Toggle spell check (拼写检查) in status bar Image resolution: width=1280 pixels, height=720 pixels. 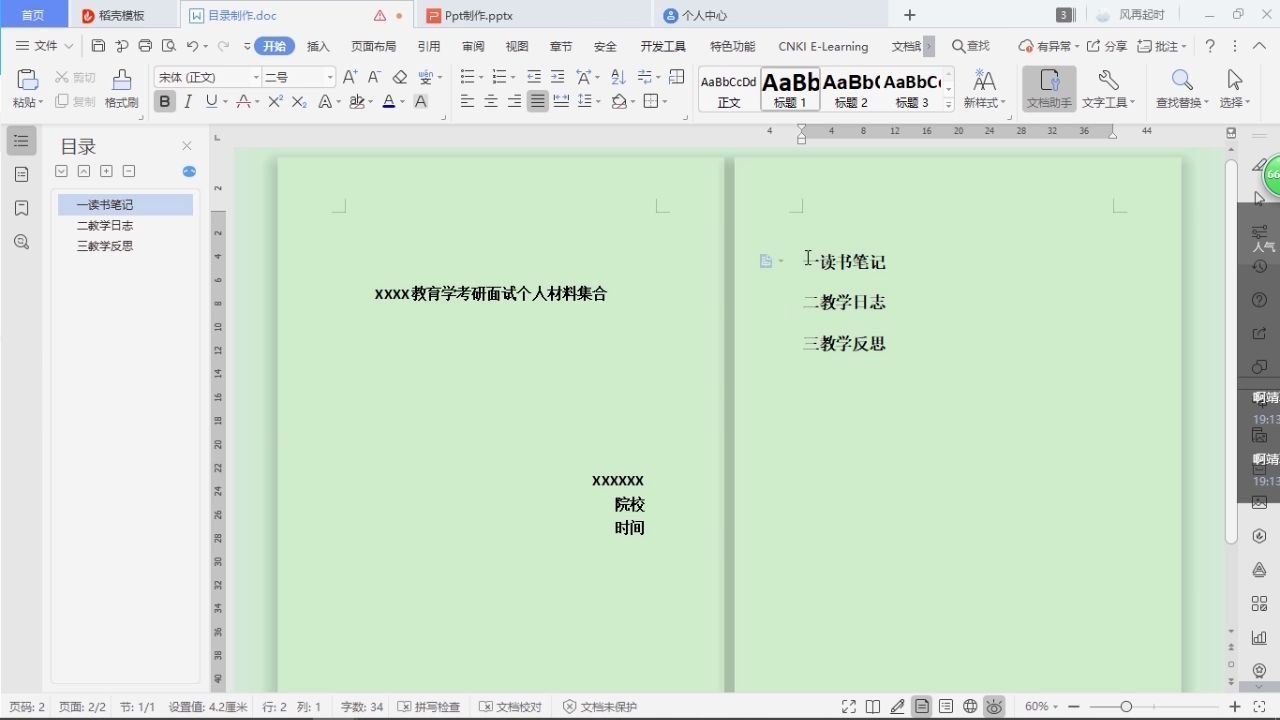(428, 707)
